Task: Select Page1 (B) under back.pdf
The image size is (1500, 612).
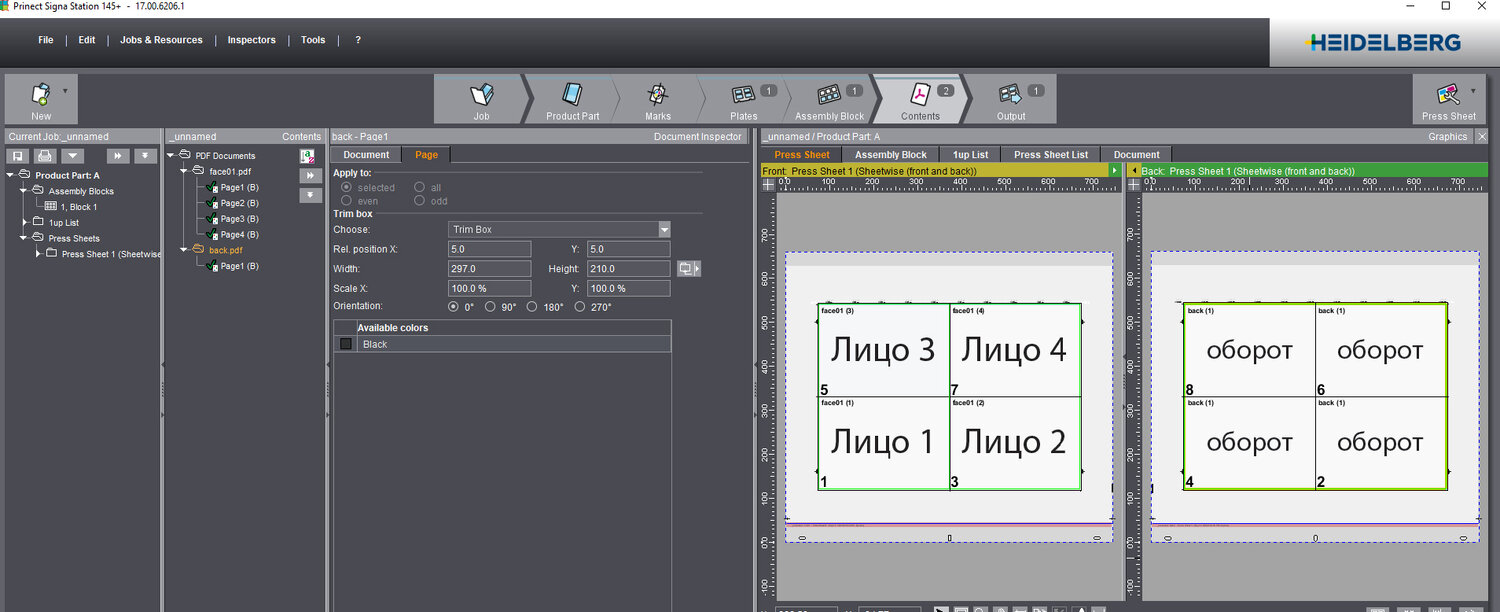Action: click(x=239, y=266)
